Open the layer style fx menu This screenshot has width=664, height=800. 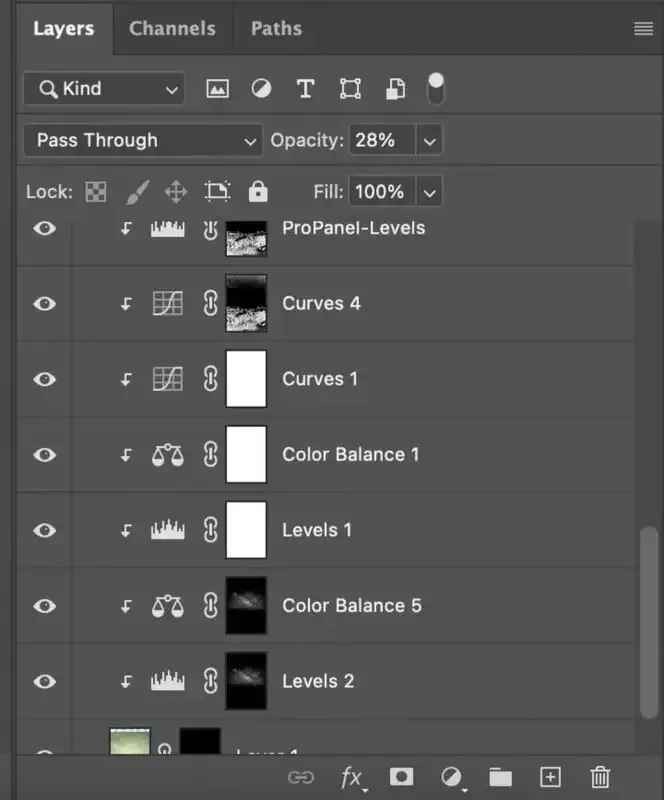tap(351, 777)
